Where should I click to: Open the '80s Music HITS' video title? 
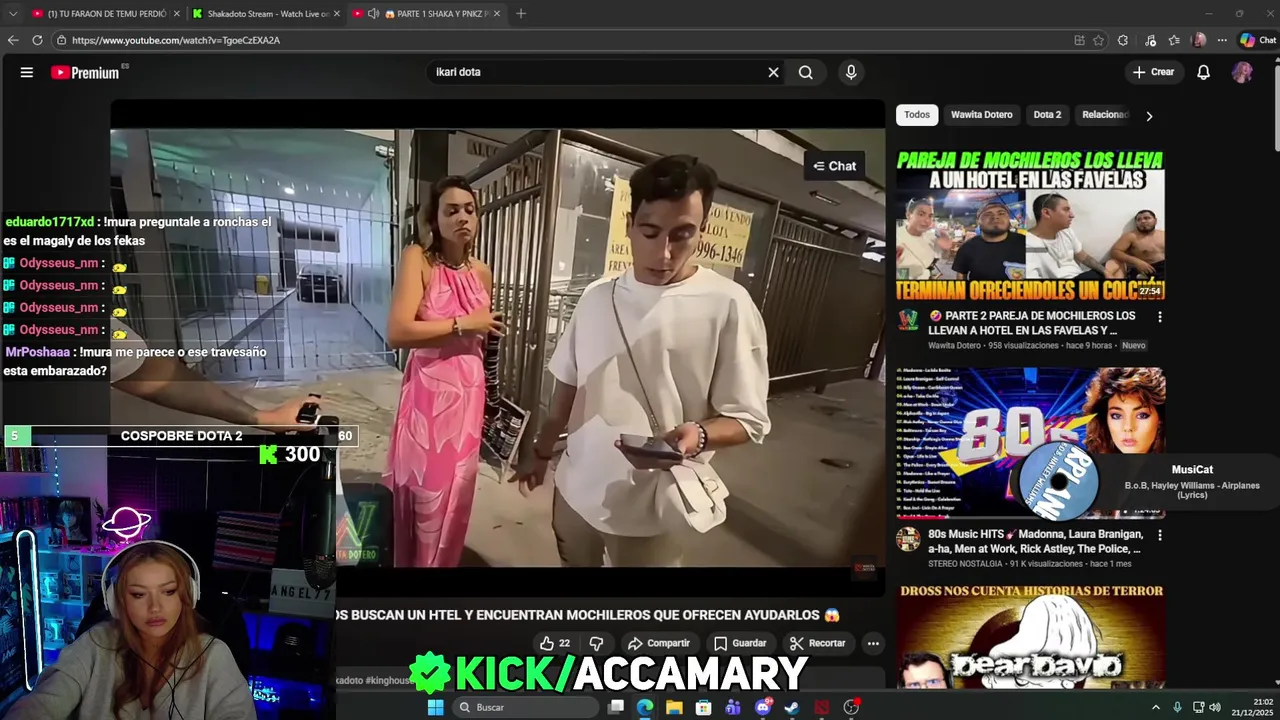[1035, 541]
